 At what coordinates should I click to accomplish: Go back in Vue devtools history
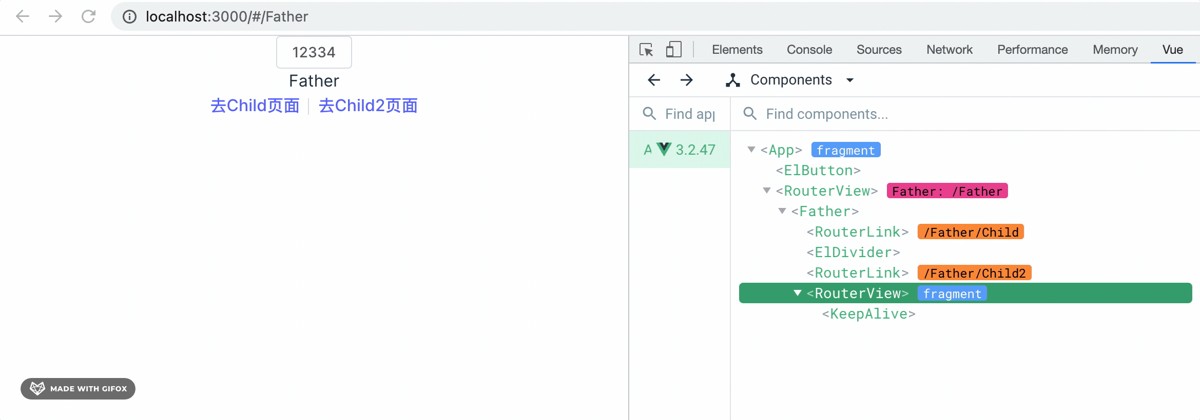[654, 80]
